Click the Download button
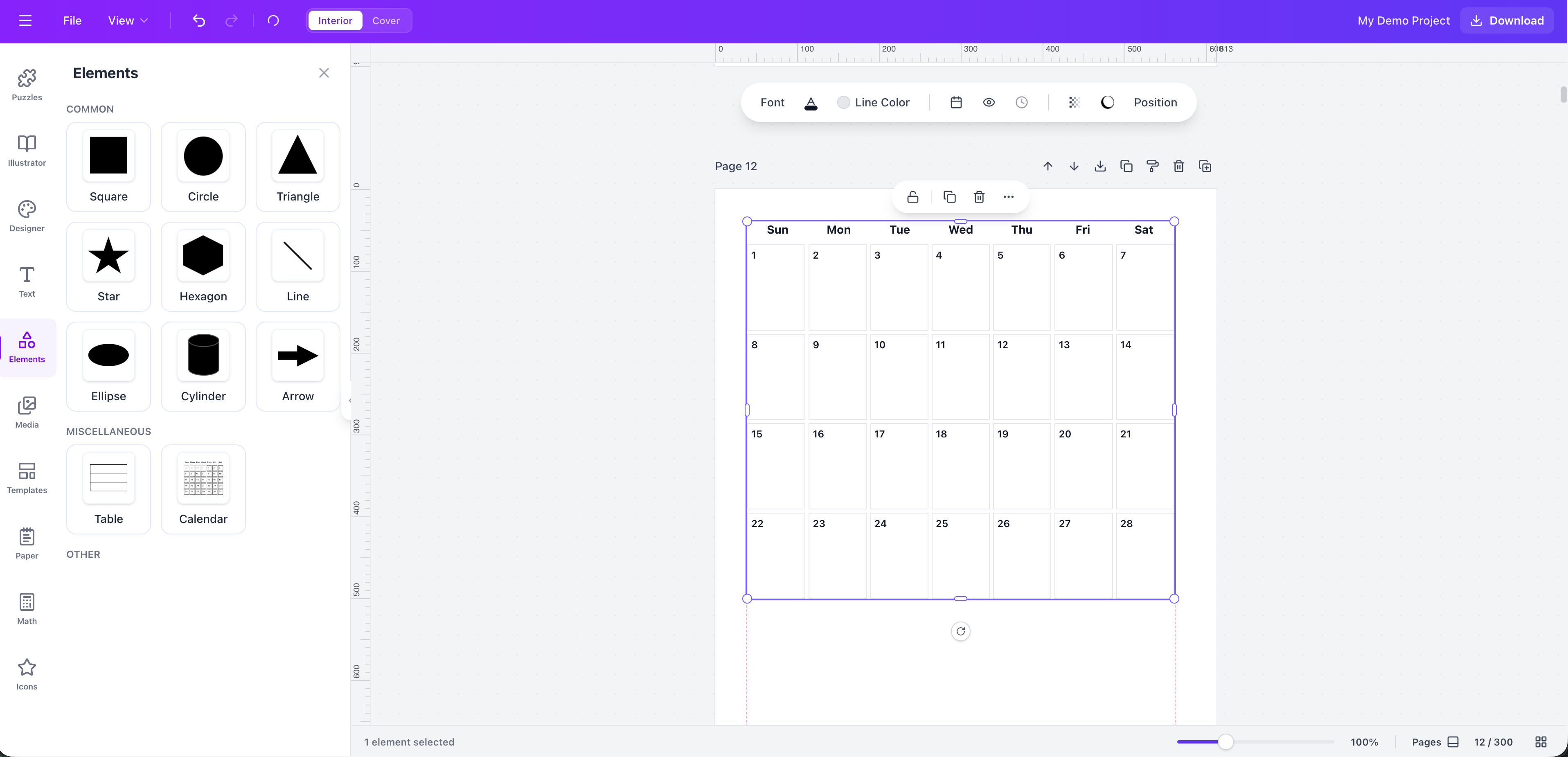This screenshot has height=757, width=1568. (x=1506, y=20)
